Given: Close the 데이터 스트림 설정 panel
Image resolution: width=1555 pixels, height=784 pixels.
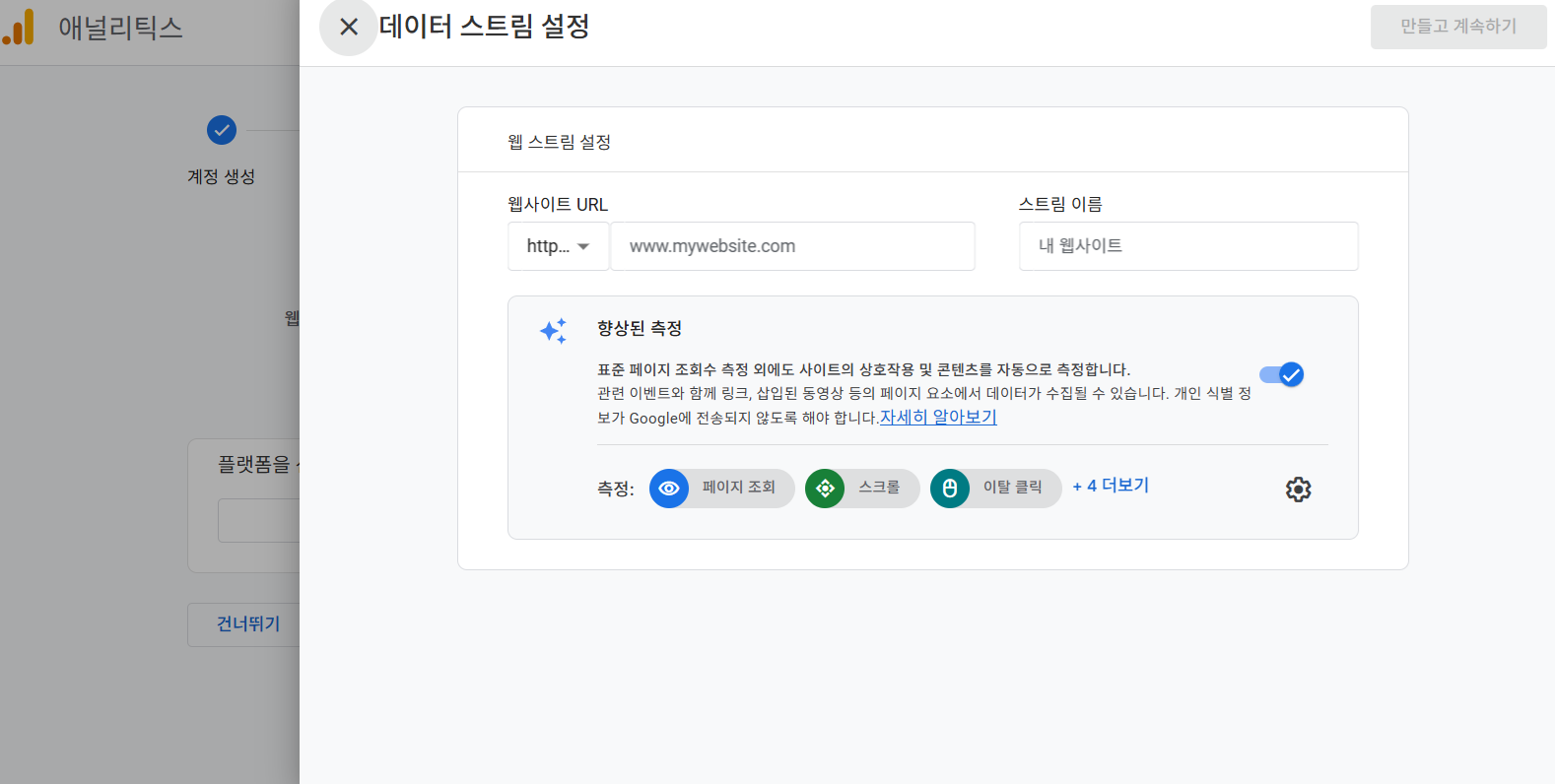Looking at the screenshot, I should tap(348, 27).
